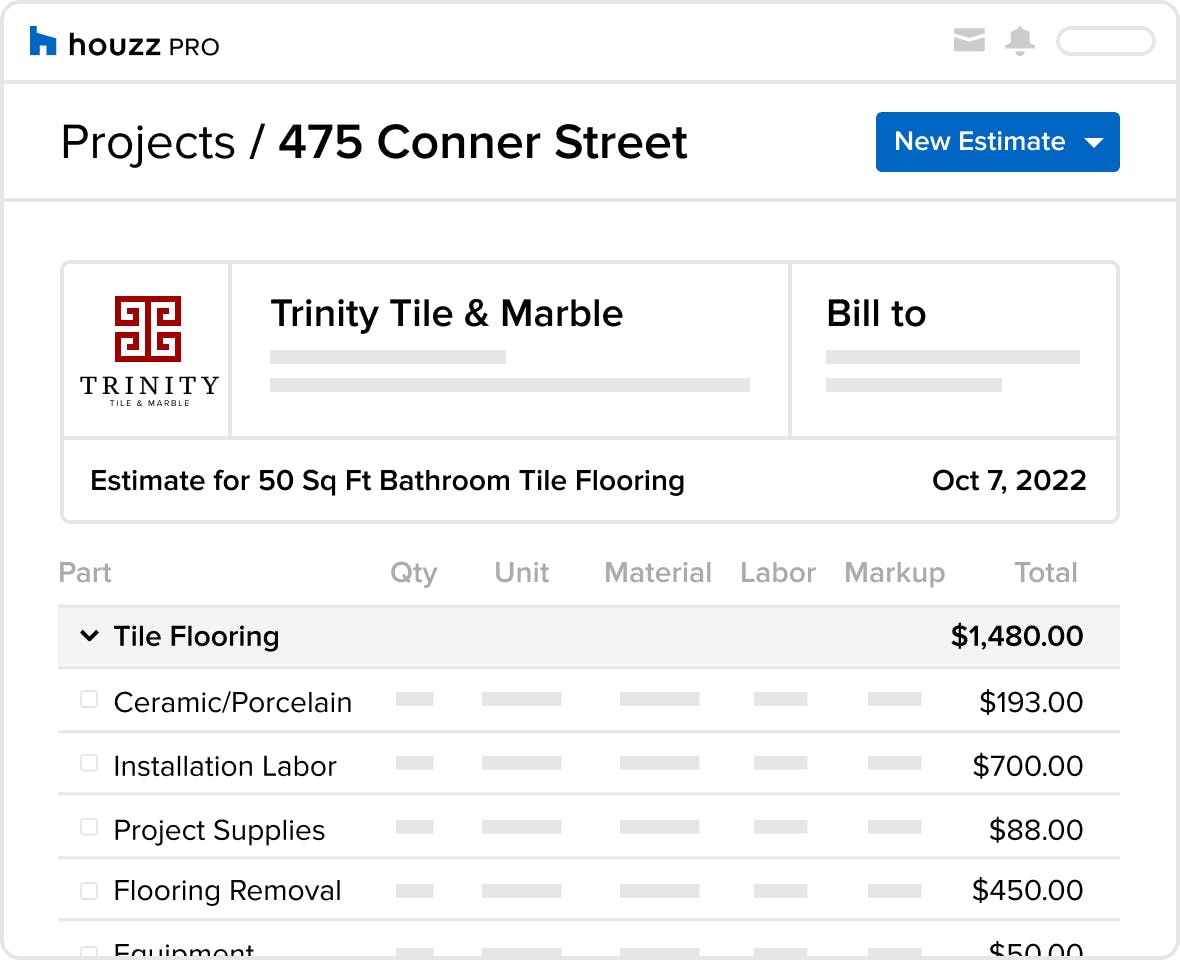
Task: Click the Trinity Tile & Marble logo
Action: pyautogui.click(x=148, y=351)
